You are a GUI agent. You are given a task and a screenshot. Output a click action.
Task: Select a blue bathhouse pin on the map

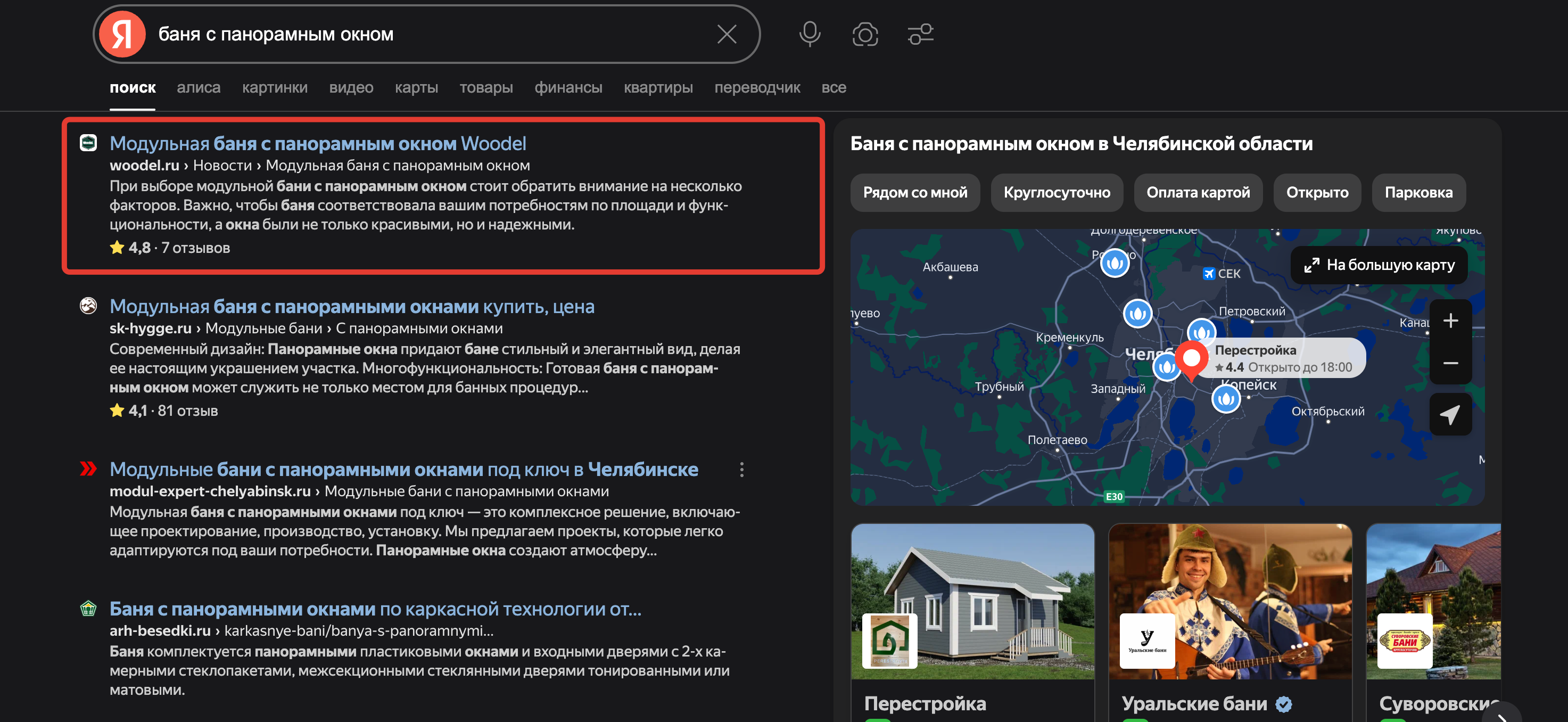point(1137,314)
